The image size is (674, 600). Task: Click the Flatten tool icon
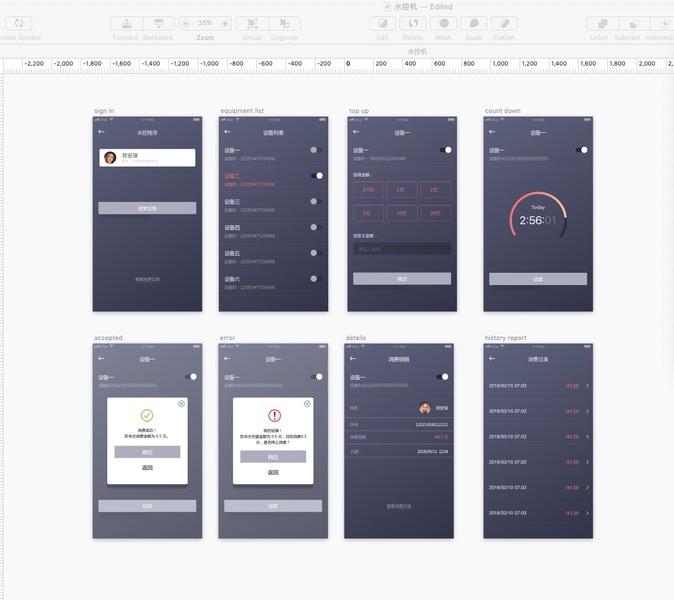(504, 23)
